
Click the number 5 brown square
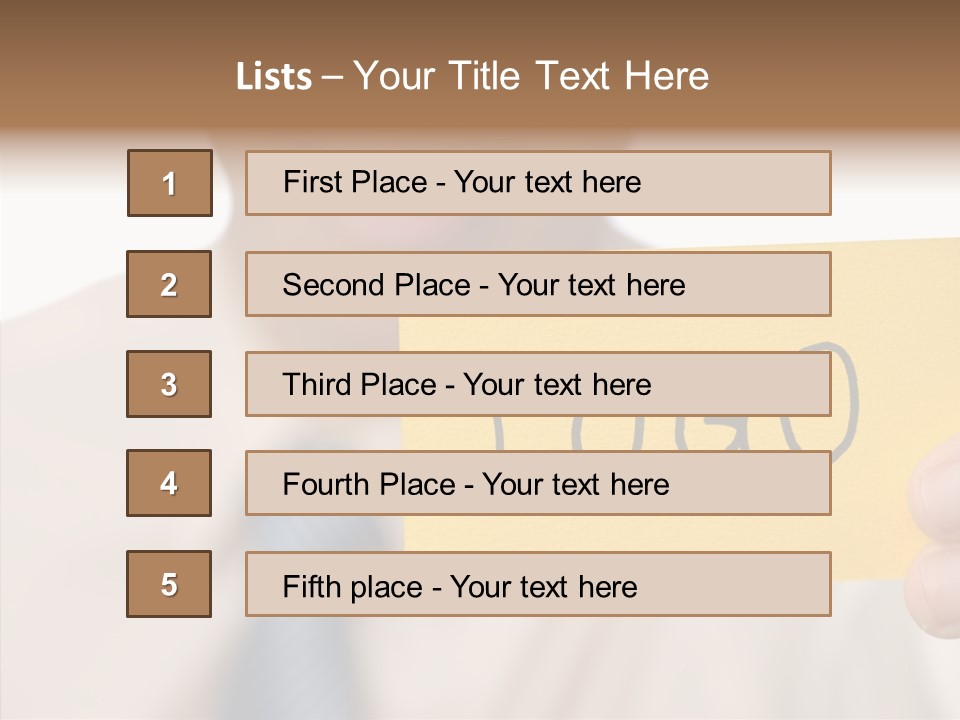tap(169, 584)
